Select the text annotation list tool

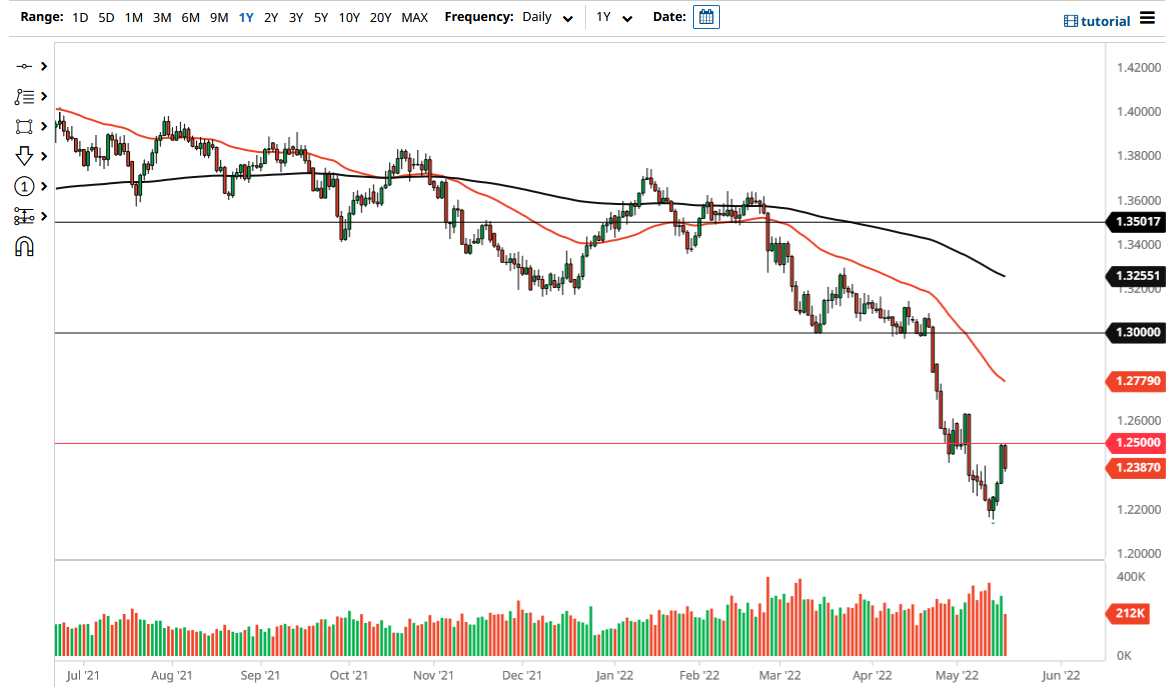(24, 97)
